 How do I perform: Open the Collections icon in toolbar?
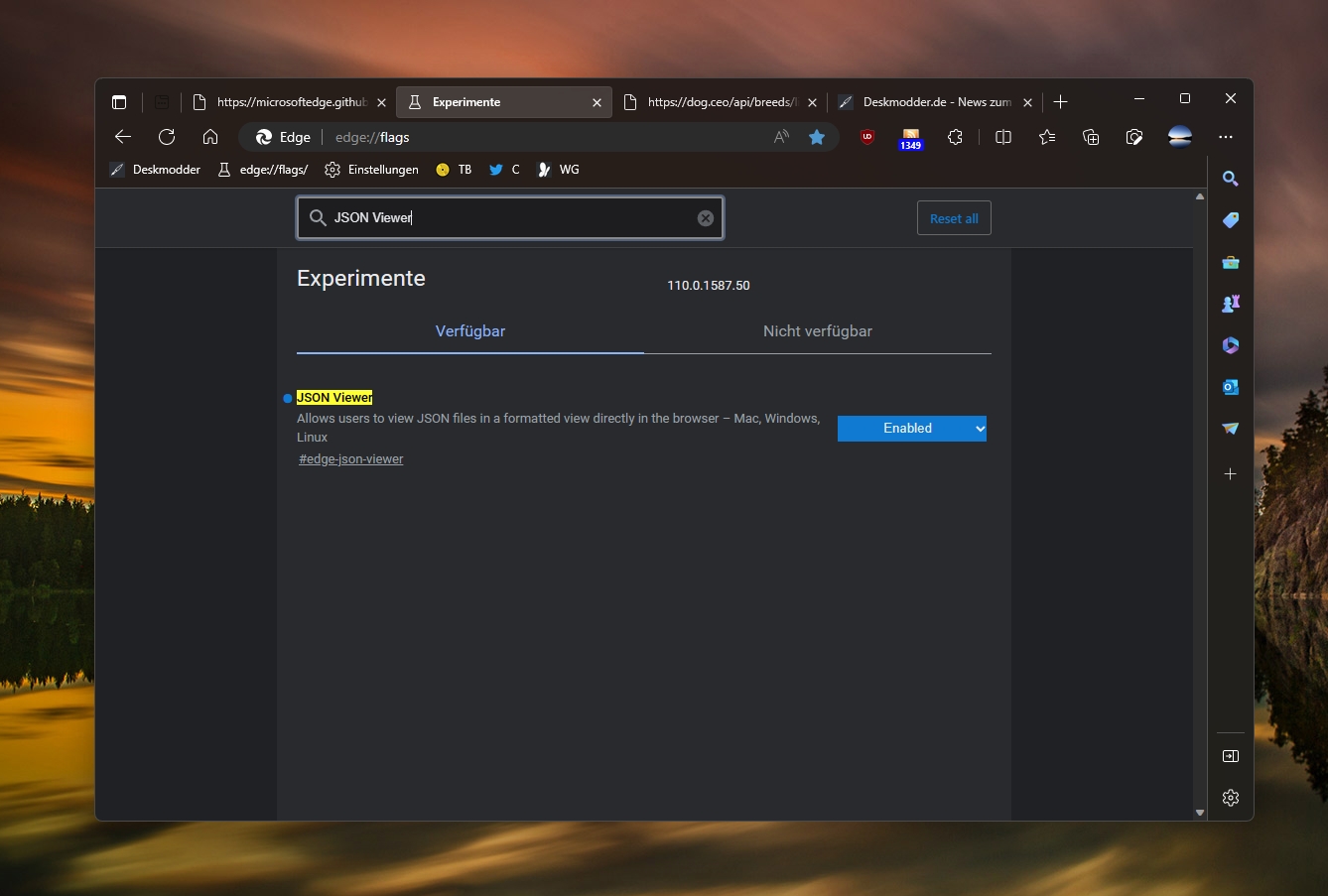click(1091, 137)
